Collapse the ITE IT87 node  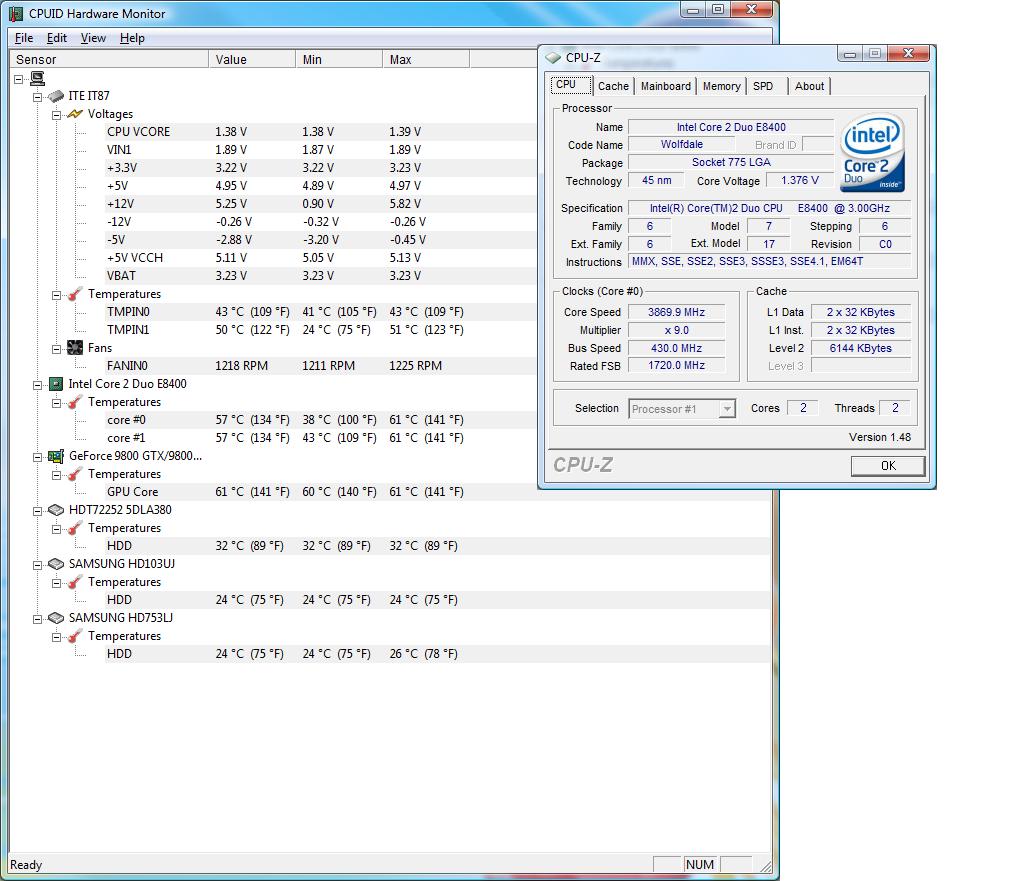tap(38, 97)
